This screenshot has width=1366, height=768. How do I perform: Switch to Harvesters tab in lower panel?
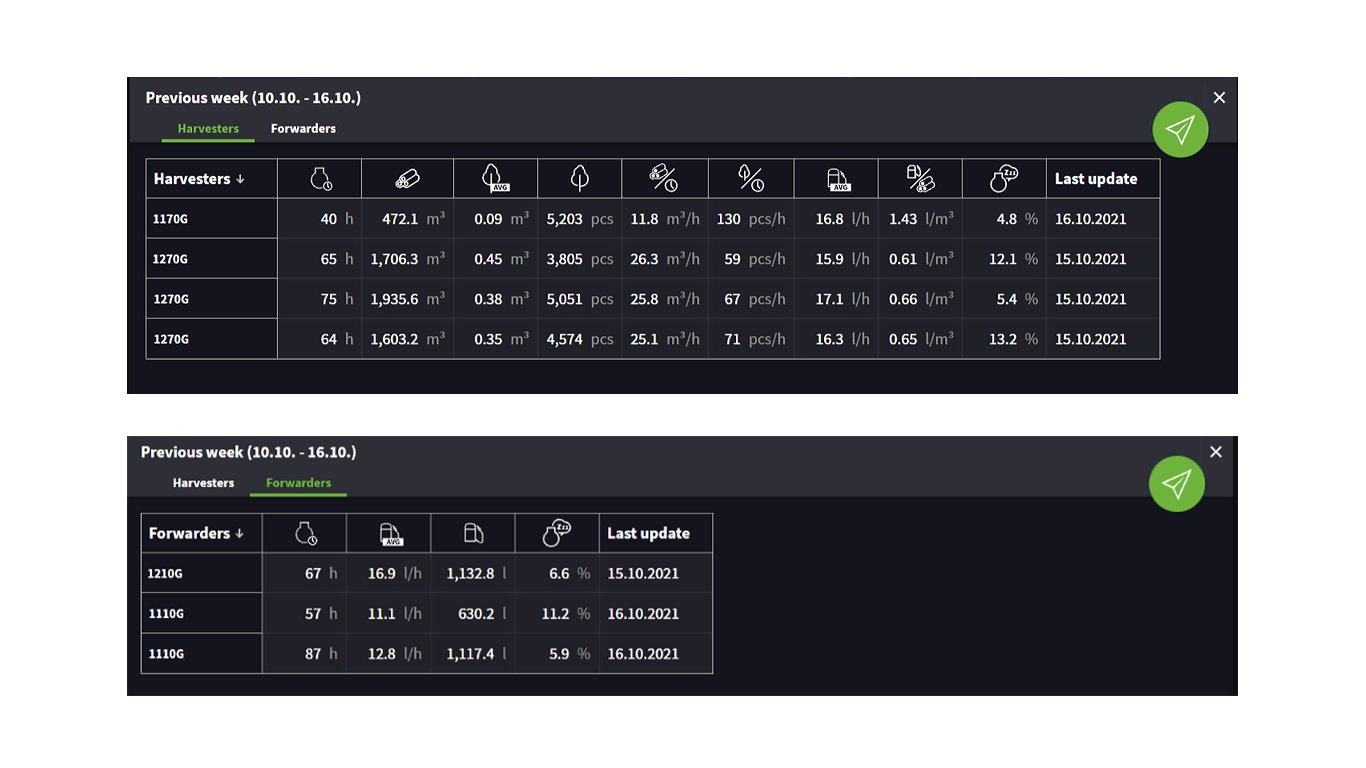(203, 483)
